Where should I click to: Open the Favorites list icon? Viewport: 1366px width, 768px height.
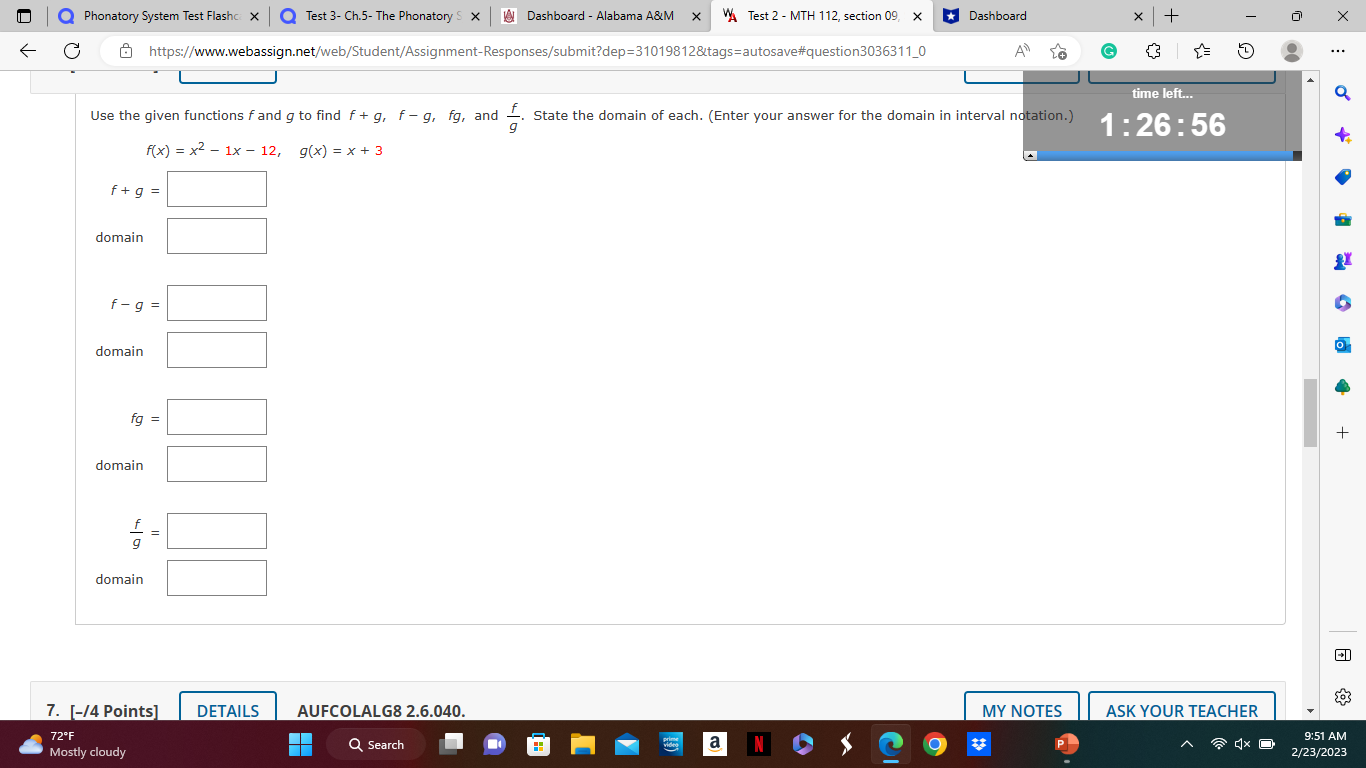(1203, 51)
